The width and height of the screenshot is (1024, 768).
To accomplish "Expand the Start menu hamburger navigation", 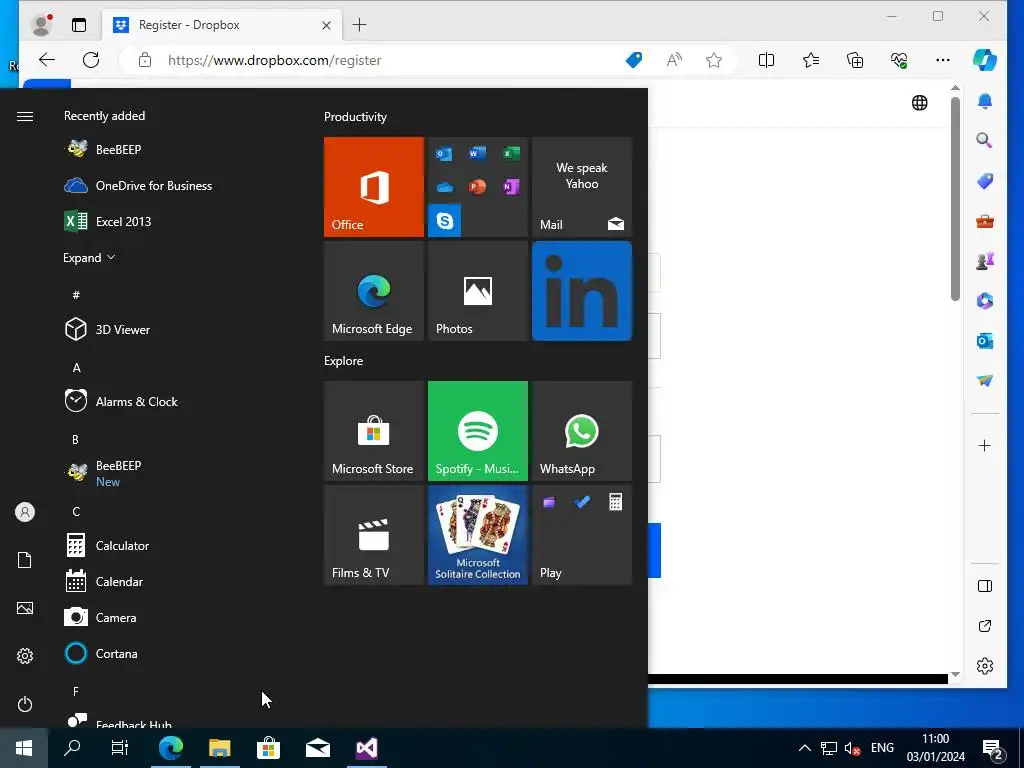I will [25, 116].
